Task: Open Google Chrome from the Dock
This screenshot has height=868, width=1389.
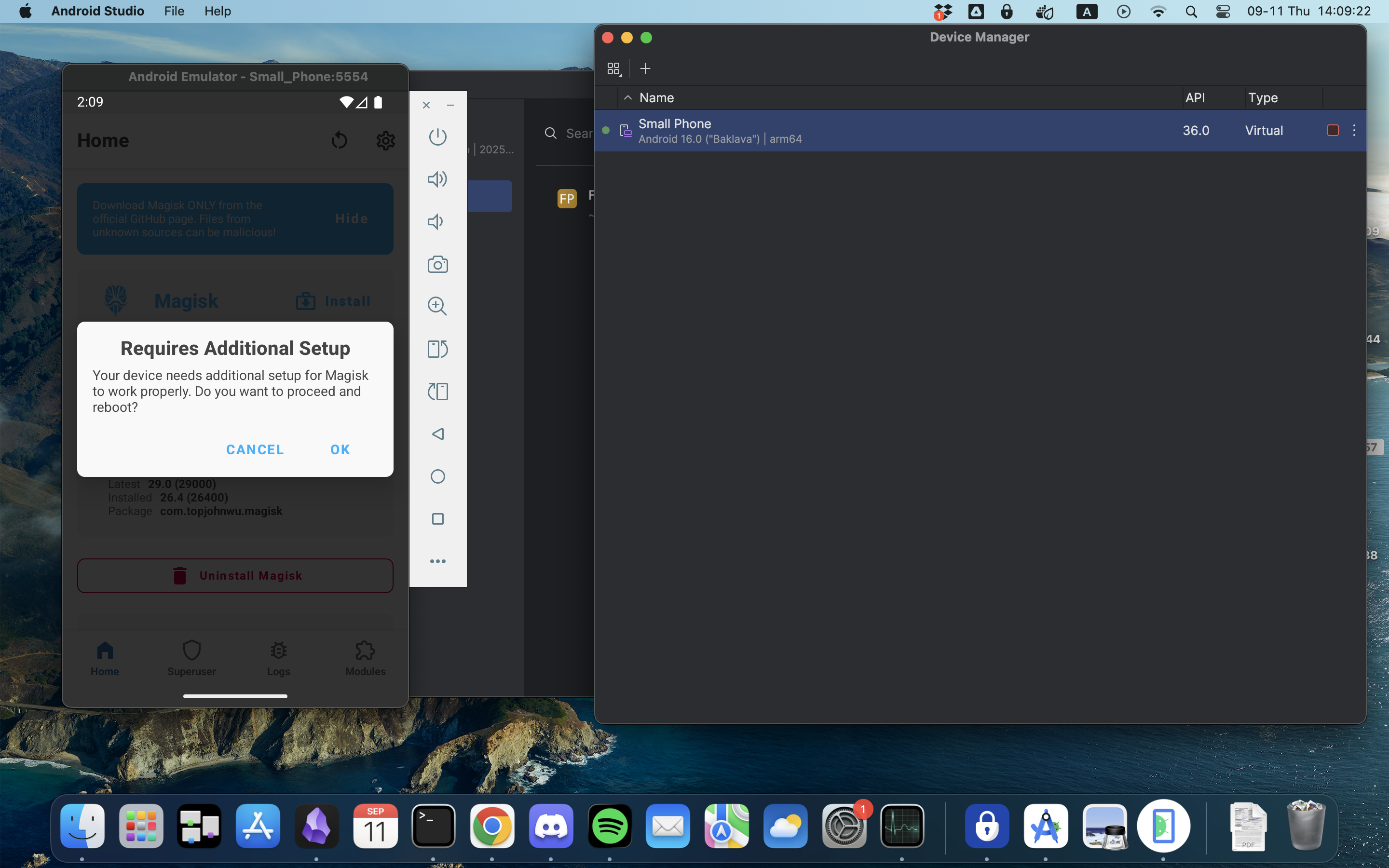Action: pyautogui.click(x=492, y=826)
